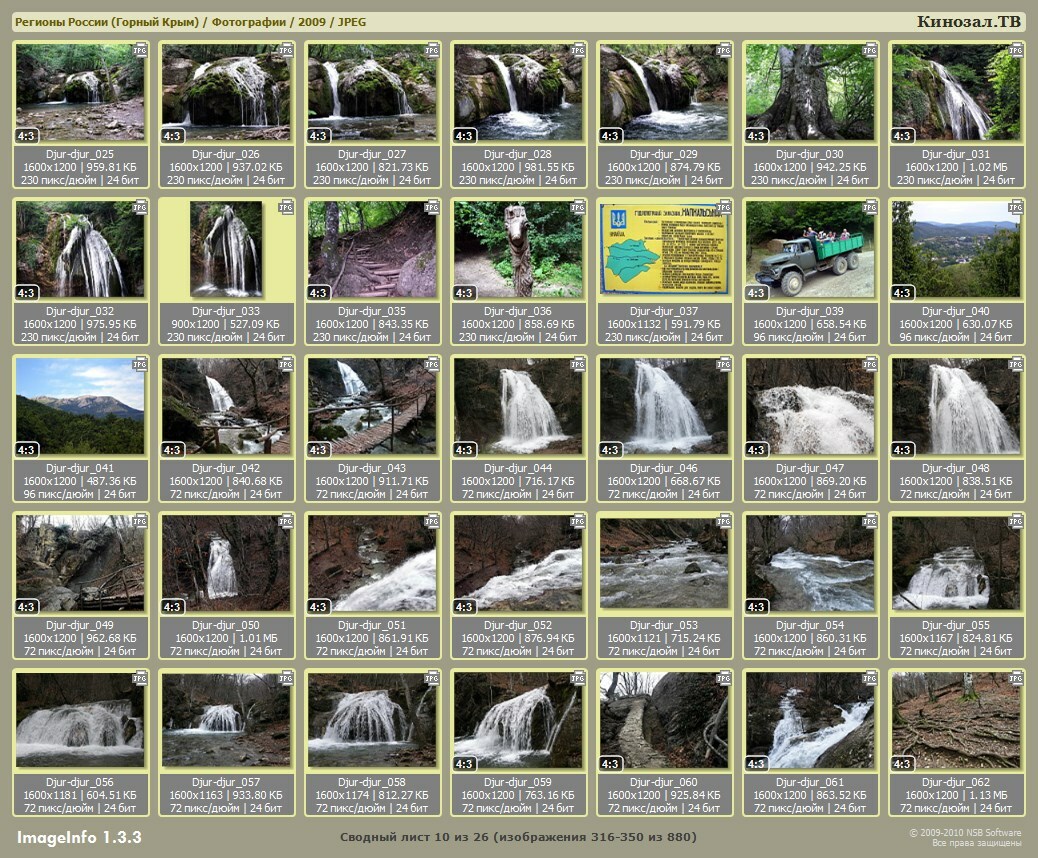Click the ImageInfo 1.3.3 label

pos(79,837)
